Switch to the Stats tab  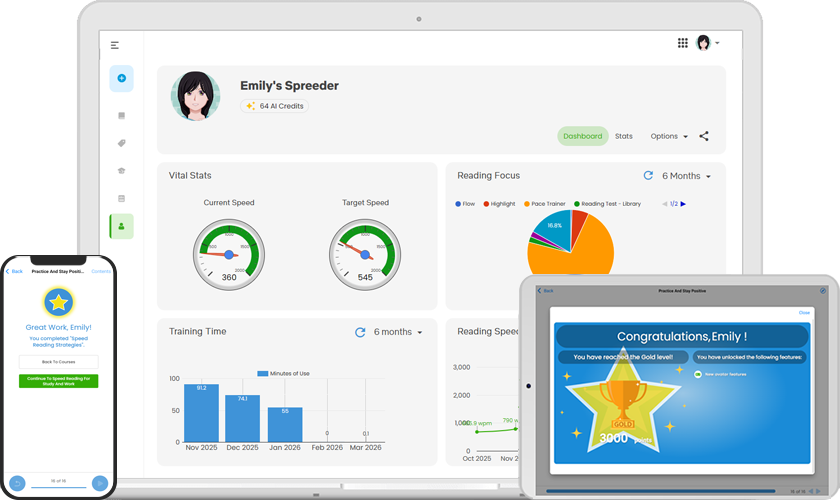click(624, 136)
